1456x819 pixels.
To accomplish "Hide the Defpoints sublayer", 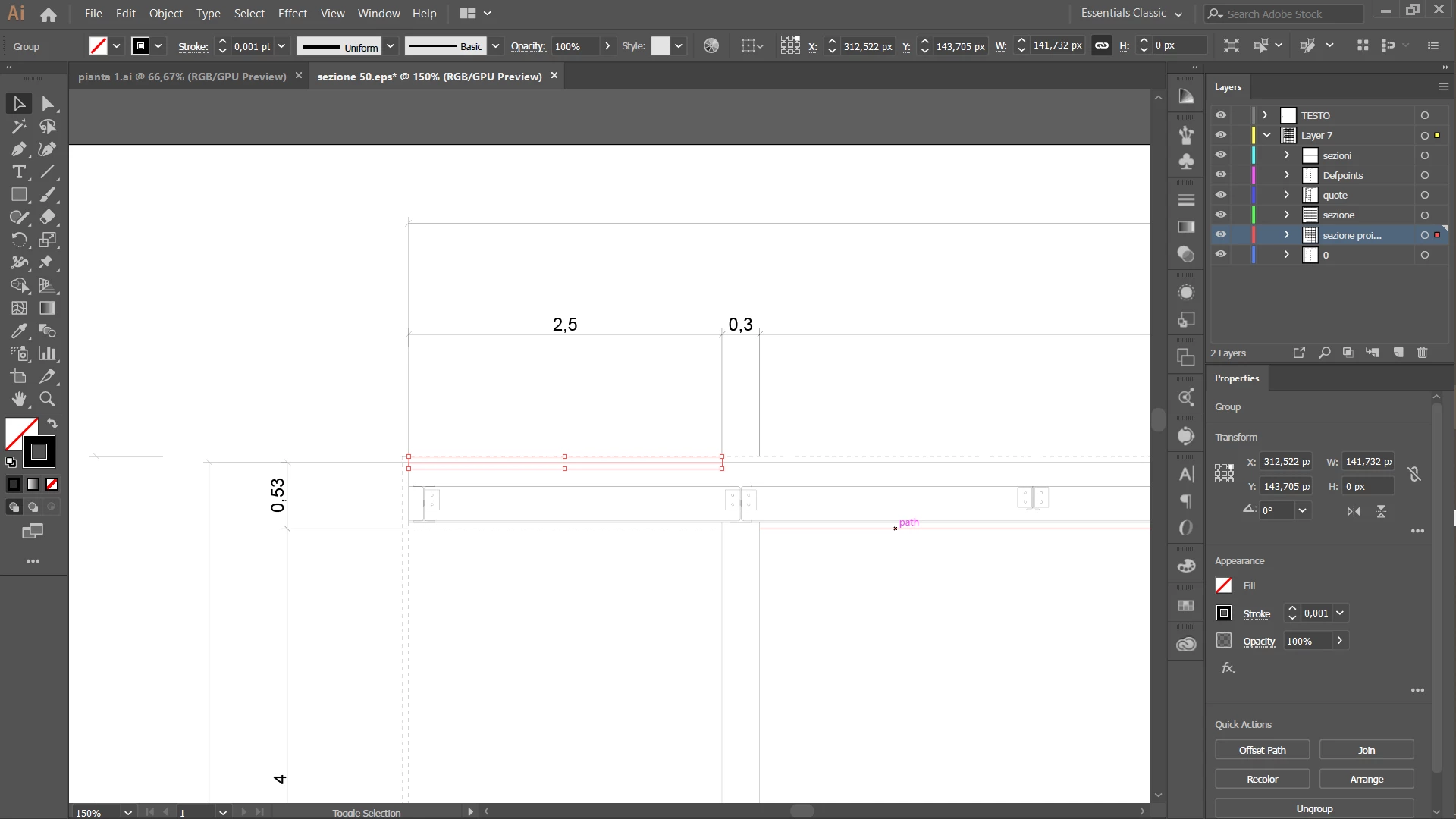I will tap(1220, 175).
